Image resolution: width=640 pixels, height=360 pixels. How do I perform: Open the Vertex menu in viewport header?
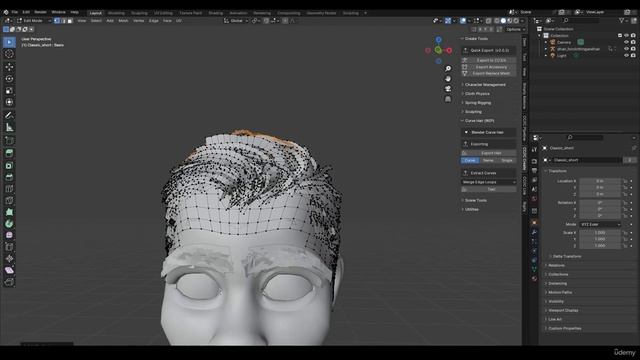[x=138, y=20]
